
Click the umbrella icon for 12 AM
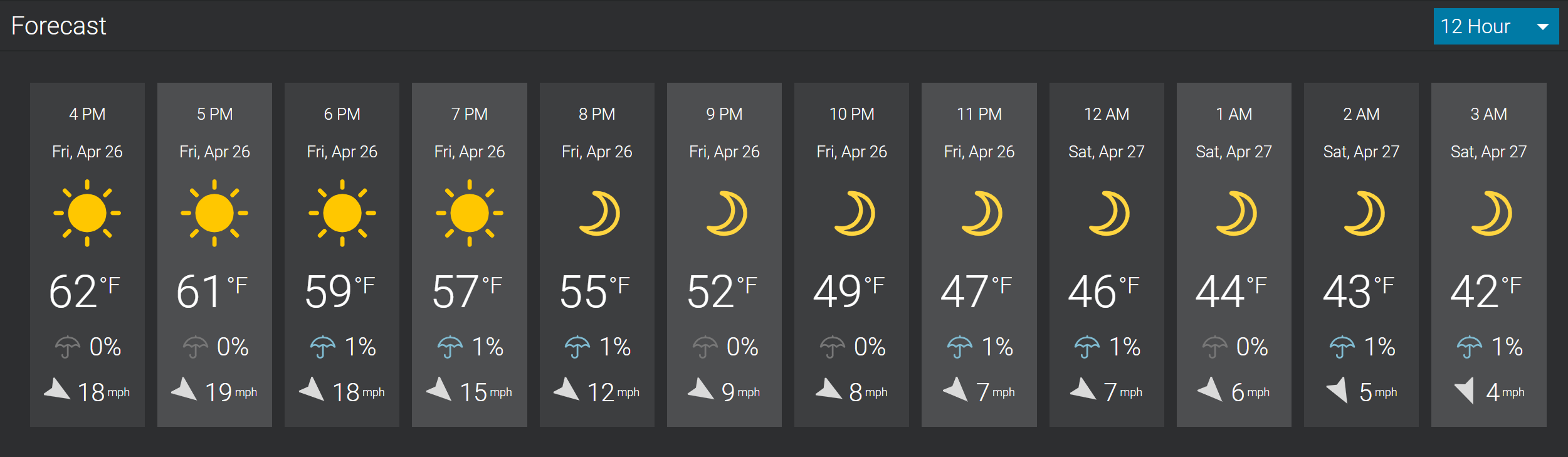click(1087, 347)
